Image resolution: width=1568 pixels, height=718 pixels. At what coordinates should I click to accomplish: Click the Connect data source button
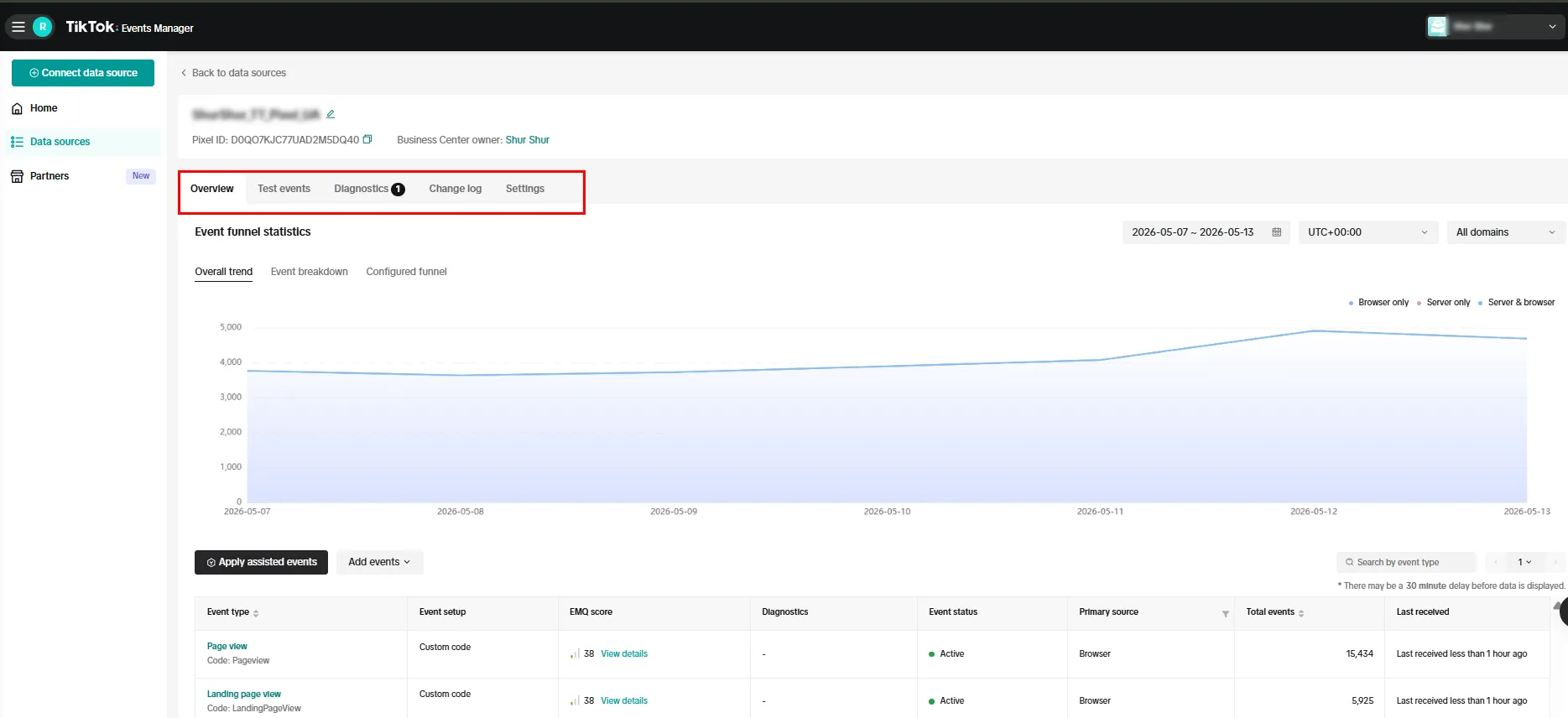pyautogui.click(x=83, y=73)
